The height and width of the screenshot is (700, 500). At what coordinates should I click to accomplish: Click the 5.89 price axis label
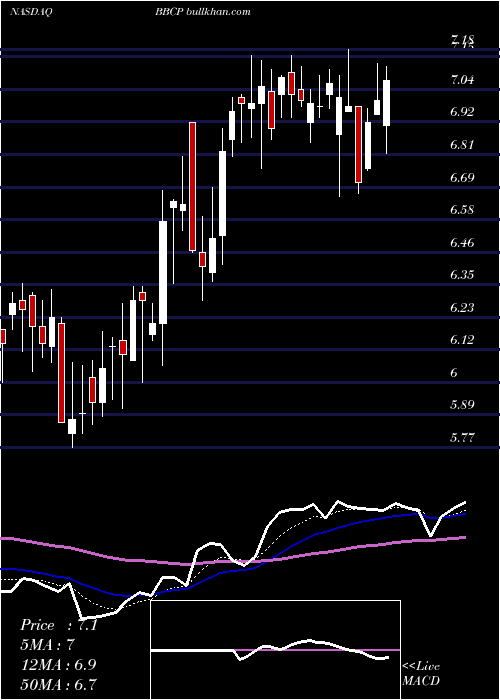click(x=462, y=405)
